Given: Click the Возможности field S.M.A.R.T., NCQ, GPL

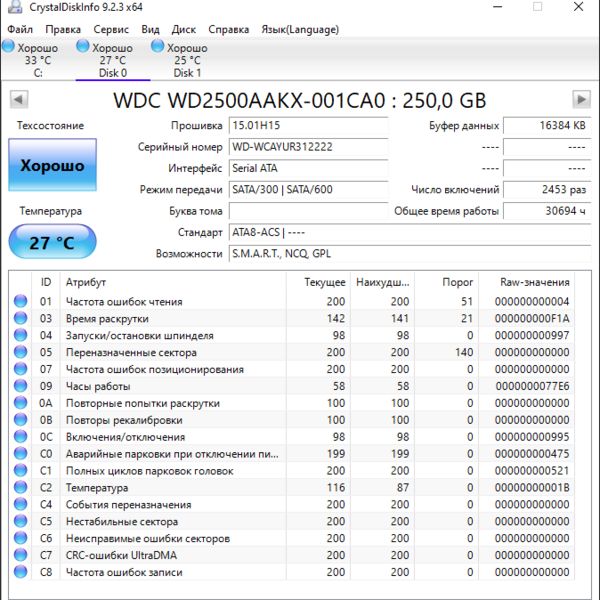Looking at the screenshot, I should tap(410, 254).
